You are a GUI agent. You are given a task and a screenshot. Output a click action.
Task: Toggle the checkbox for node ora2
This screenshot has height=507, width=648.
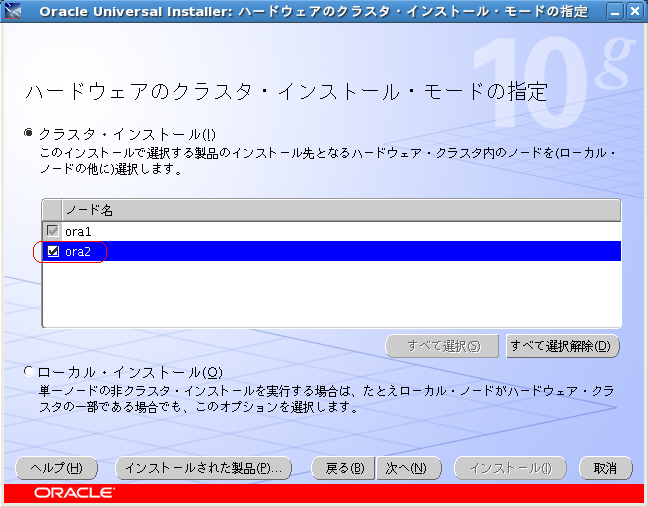tap(53, 251)
